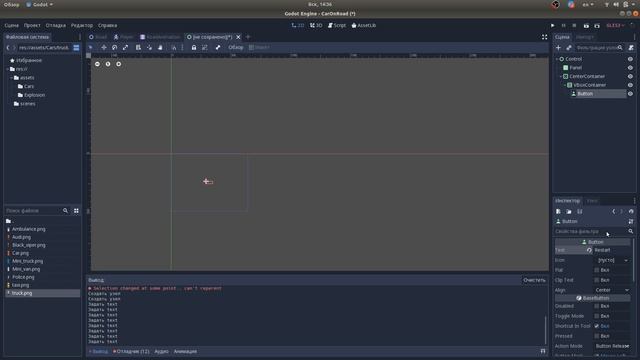640x360 pixels.
Task: Create a new resource in Inspector
Action: coord(558,211)
